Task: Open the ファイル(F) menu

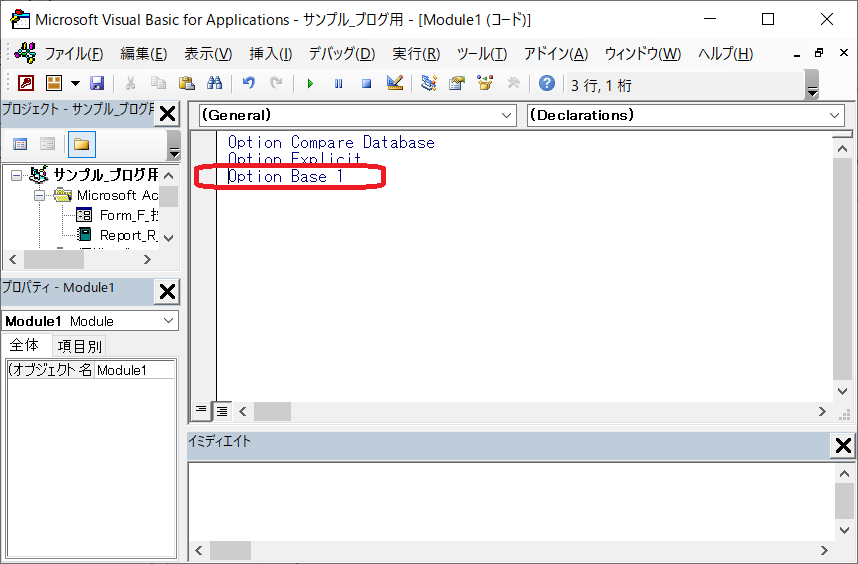Action: coord(74,54)
